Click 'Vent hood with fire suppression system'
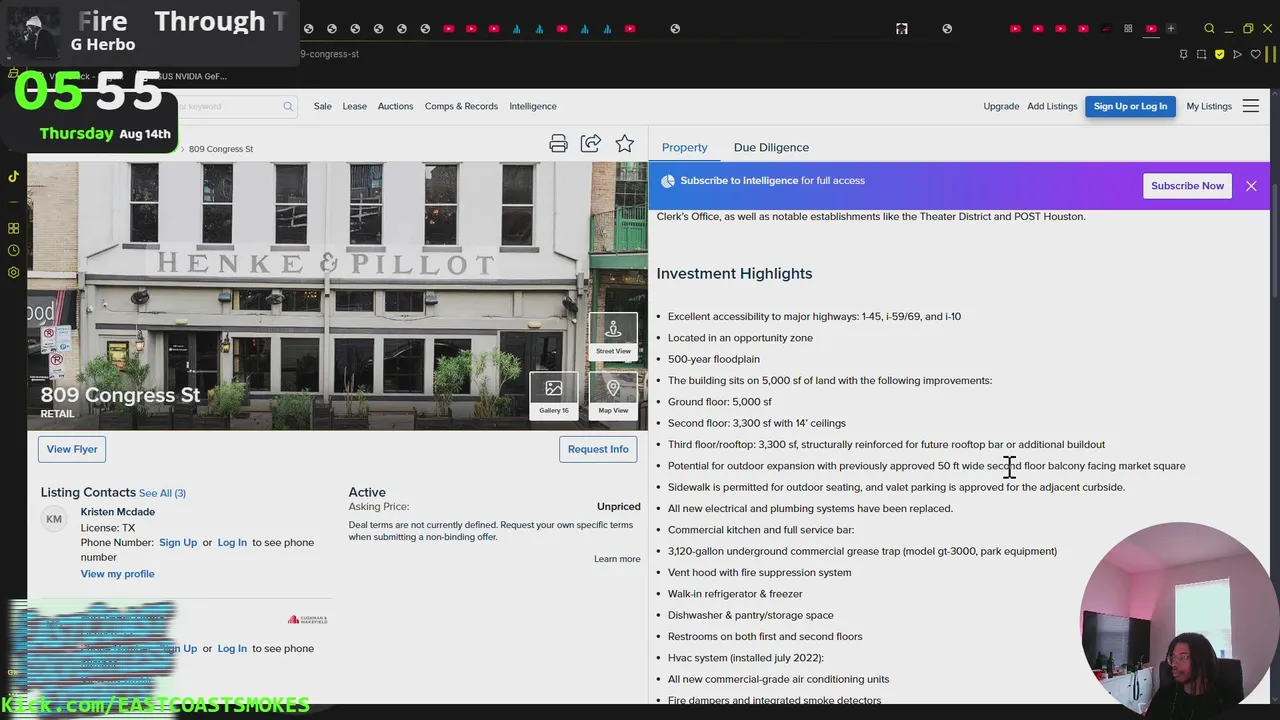 coord(760,573)
